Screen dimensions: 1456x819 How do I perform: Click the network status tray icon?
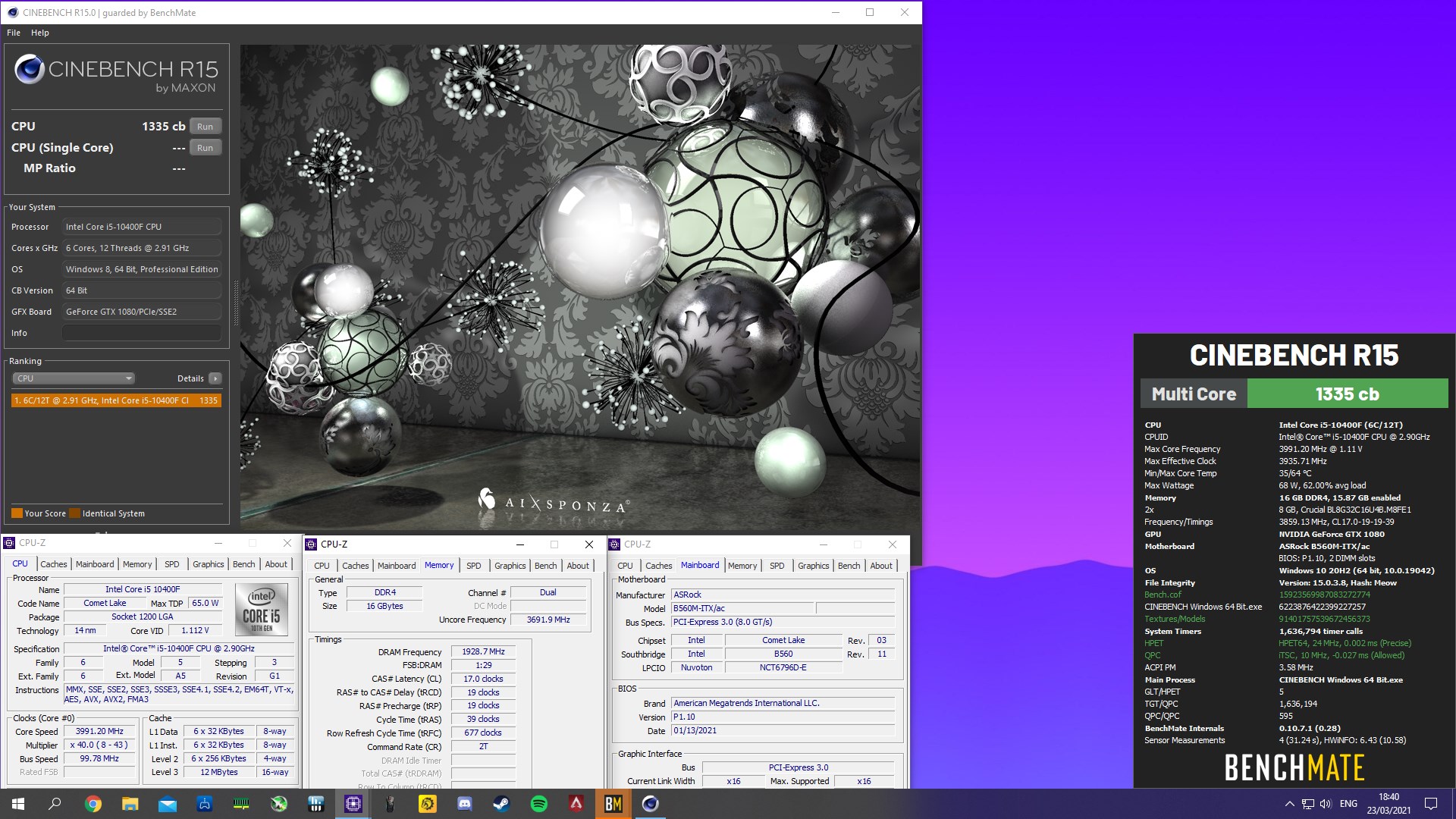(1308, 804)
